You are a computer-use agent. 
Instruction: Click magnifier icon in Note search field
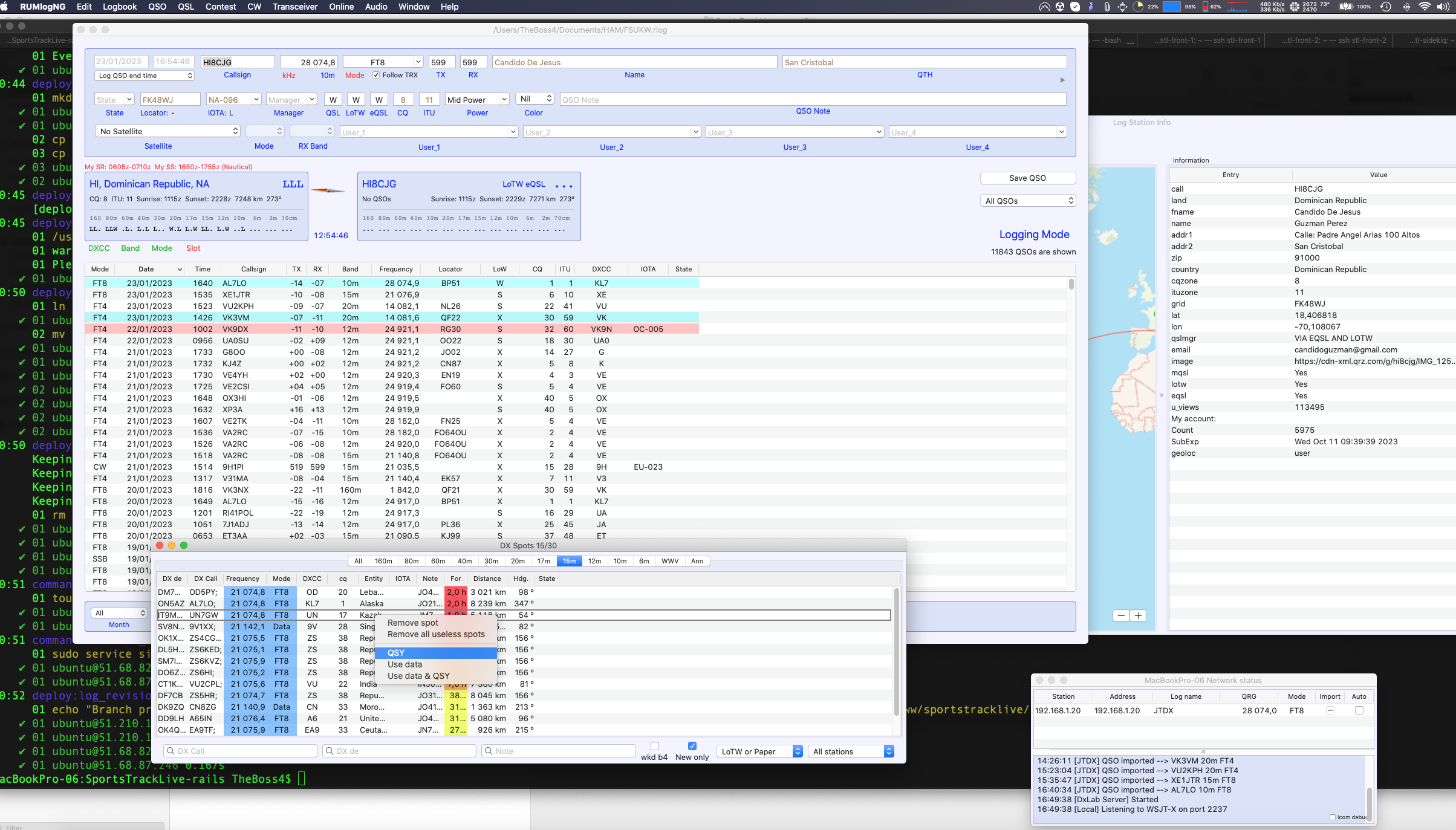[489, 751]
